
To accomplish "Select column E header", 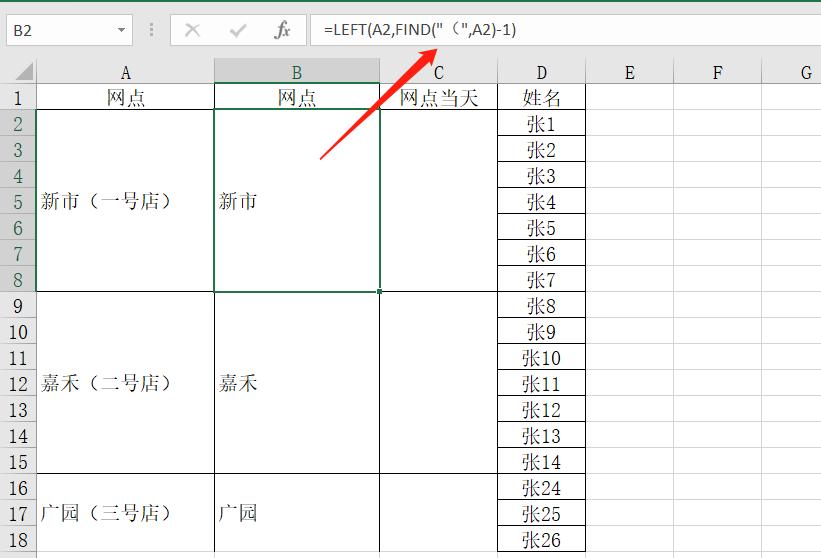I will click(x=629, y=72).
